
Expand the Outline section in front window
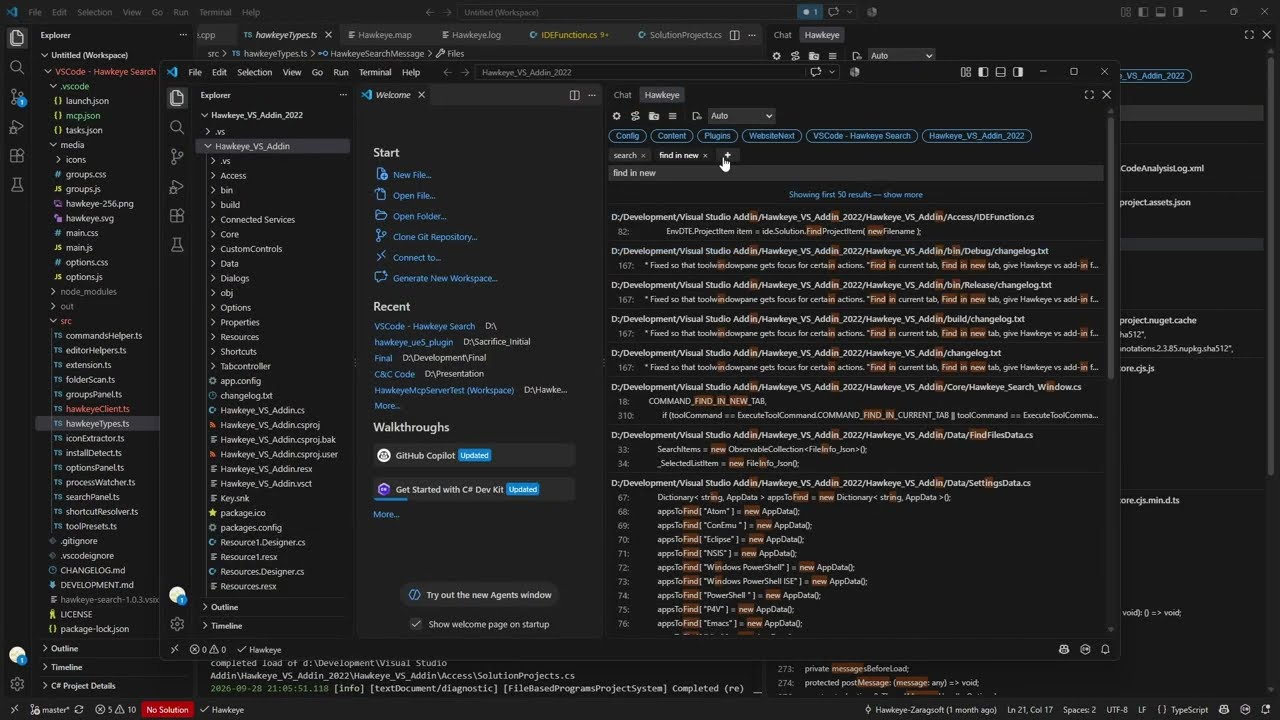click(224, 607)
